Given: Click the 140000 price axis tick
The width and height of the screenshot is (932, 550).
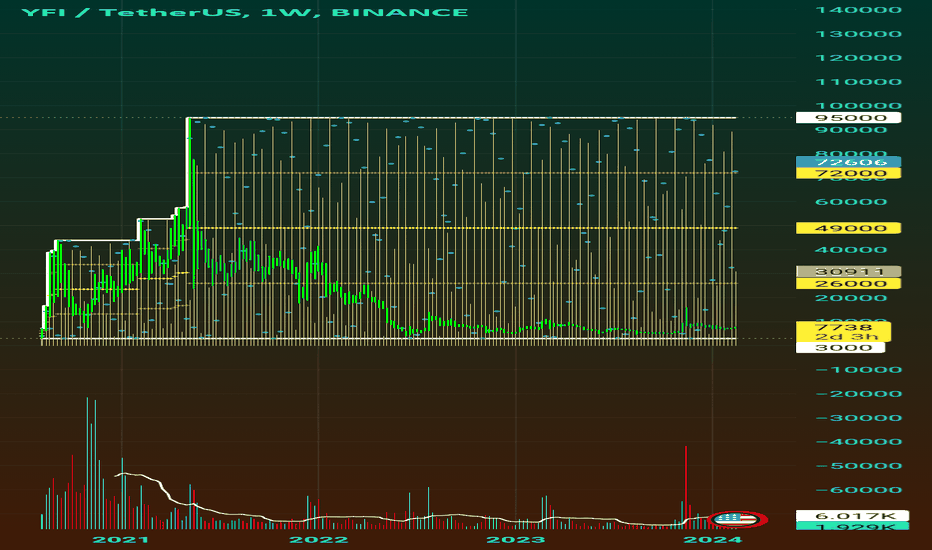Looking at the screenshot, I should tap(859, 10).
